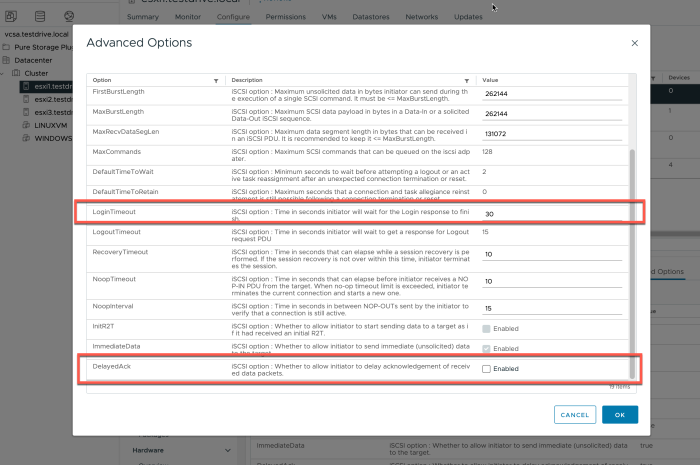
Task: Open the Option column filter
Action: [x=216, y=80]
